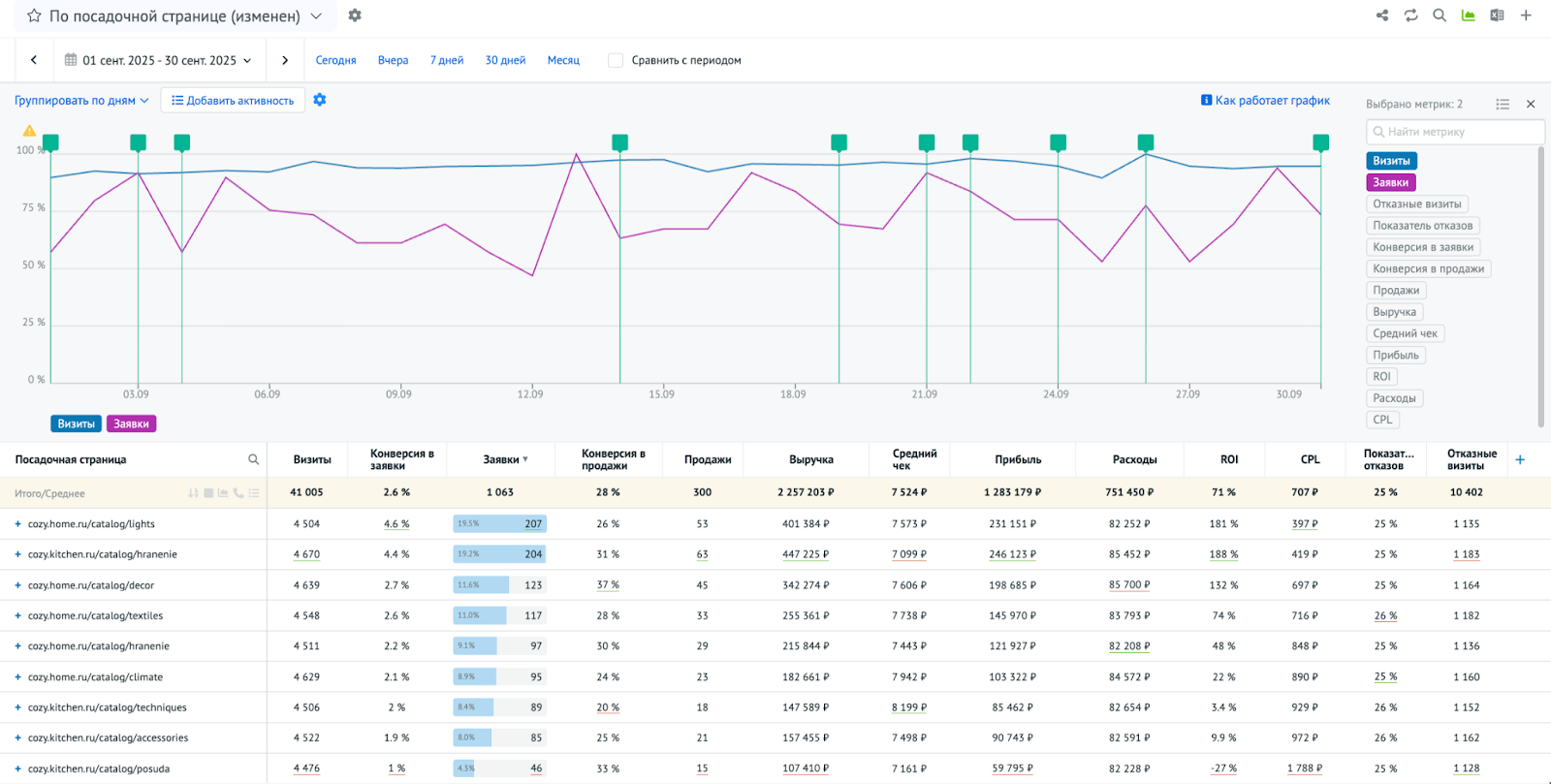Toggle the Выручка metric on the chart
Viewport: 1551px width, 784px height.
coord(1394,312)
